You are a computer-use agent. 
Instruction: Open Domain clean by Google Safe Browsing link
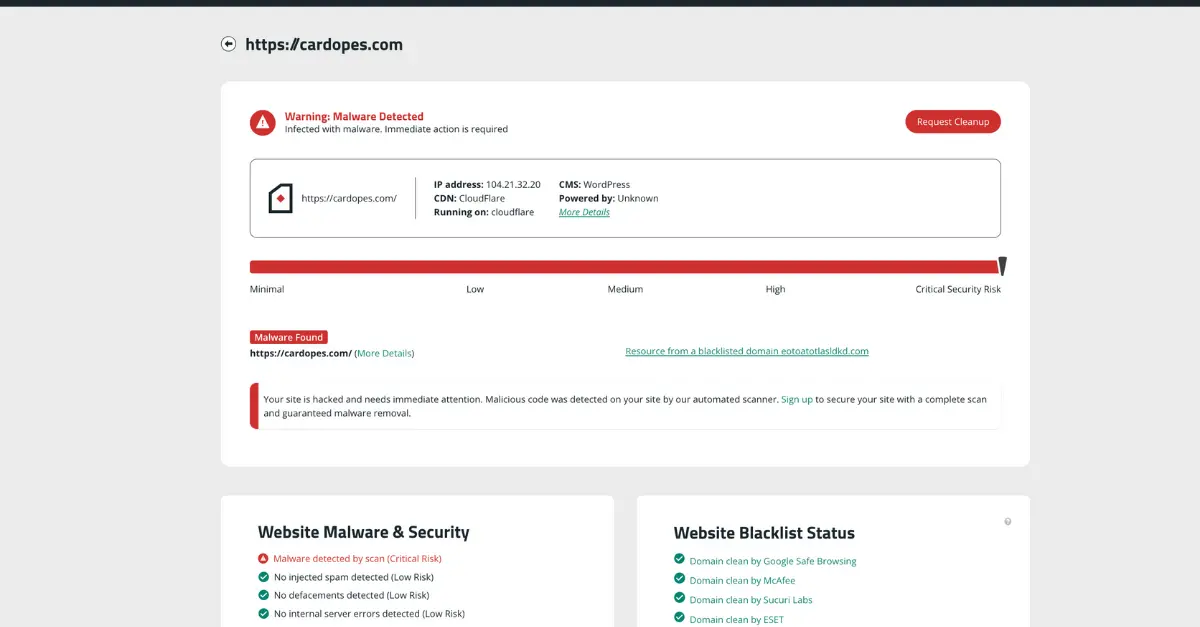coord(773,561)
